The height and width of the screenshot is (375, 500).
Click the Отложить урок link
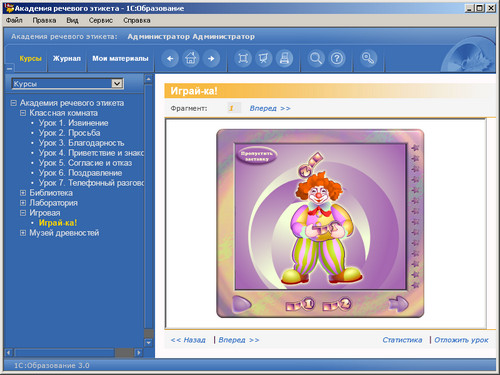461,340
